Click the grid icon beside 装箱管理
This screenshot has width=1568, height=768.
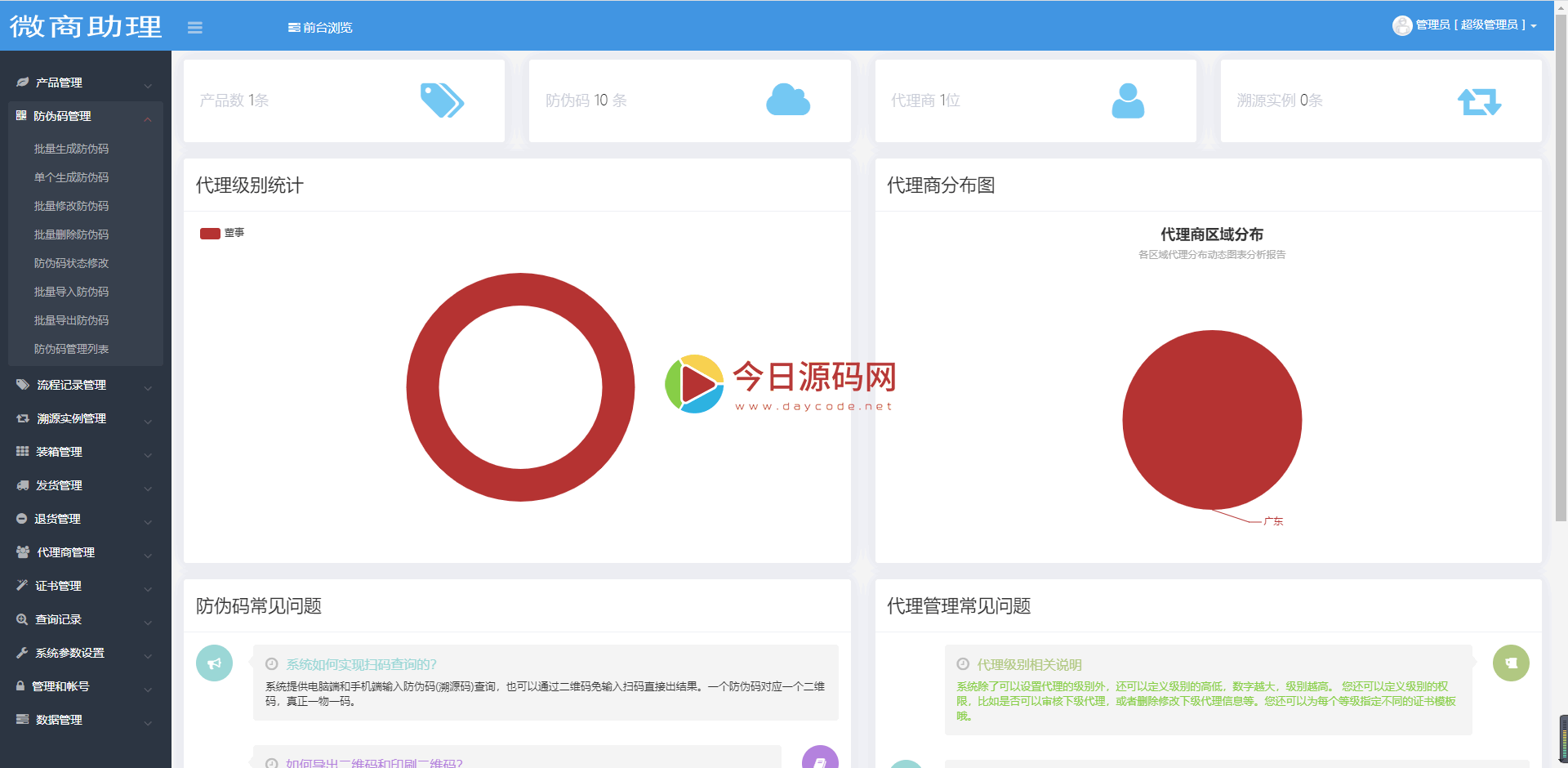(x=23, y=452)
